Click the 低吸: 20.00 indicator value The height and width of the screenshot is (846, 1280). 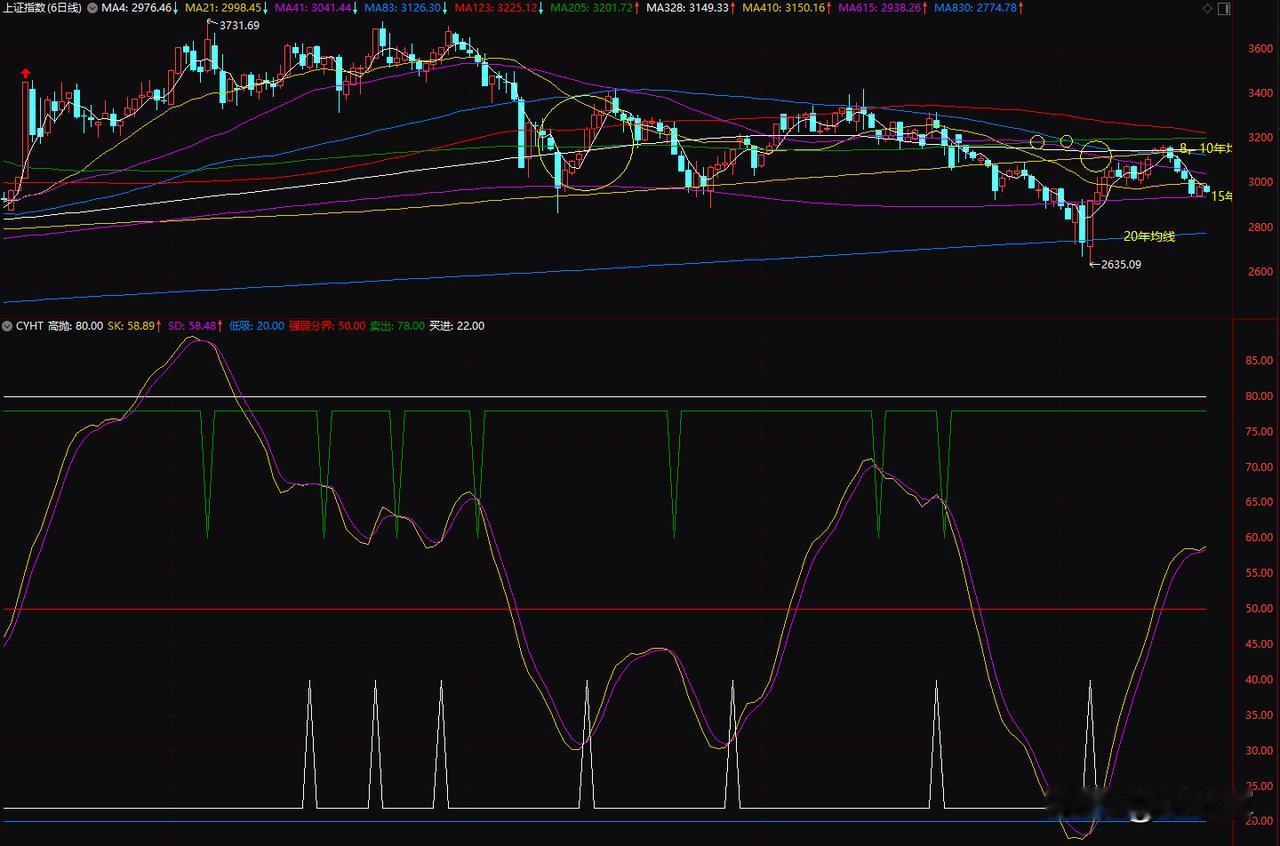pyautogui.click(x=255, y=326)
